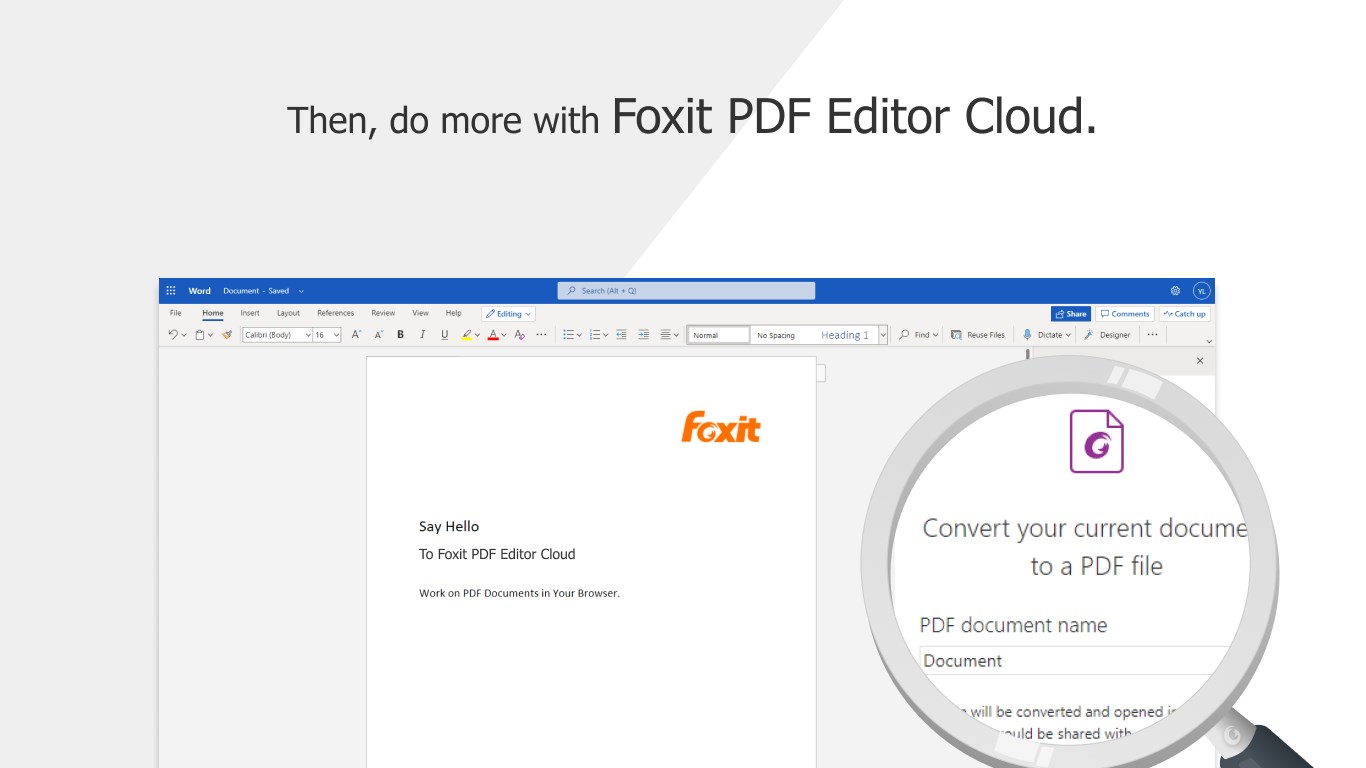Toggle Underline formatting
1366x768 pixels.
click(445, 335)
